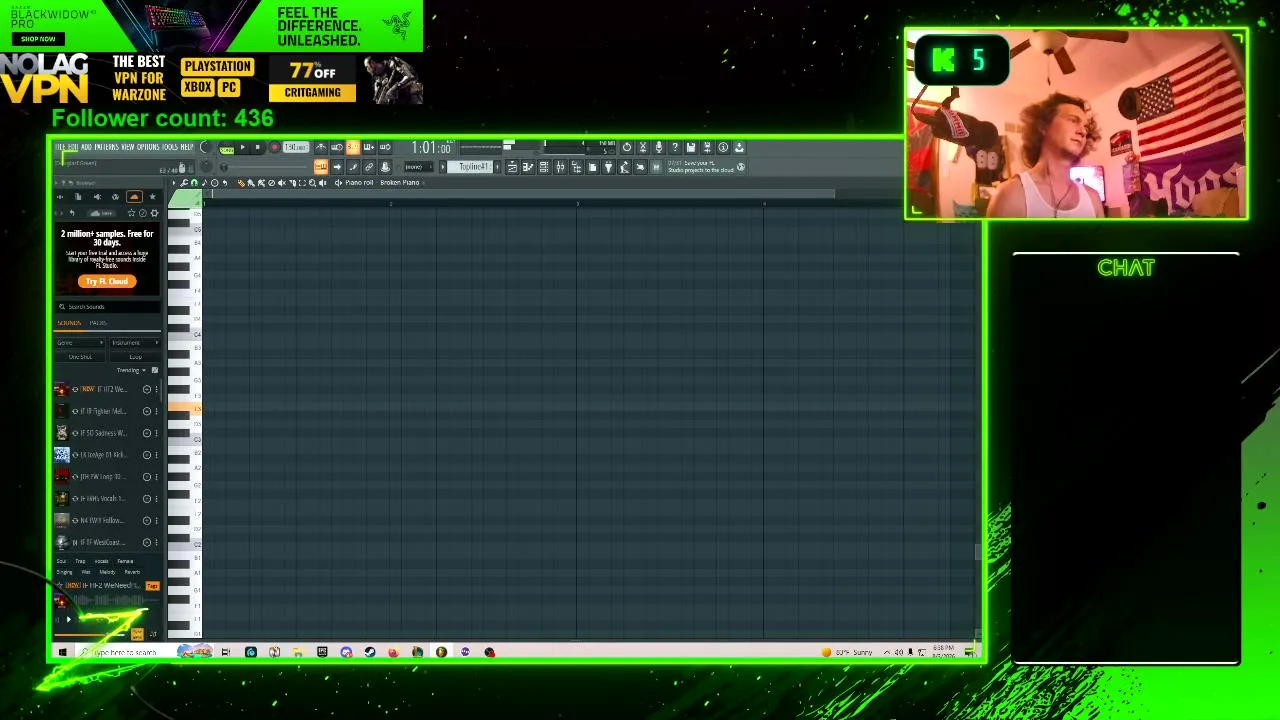Open more options for first sound row
1280x720 pixels.
pos(157,389)
